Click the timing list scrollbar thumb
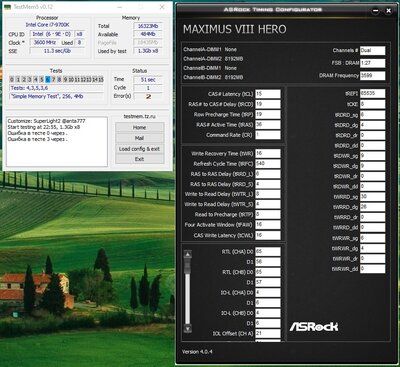 188,265
